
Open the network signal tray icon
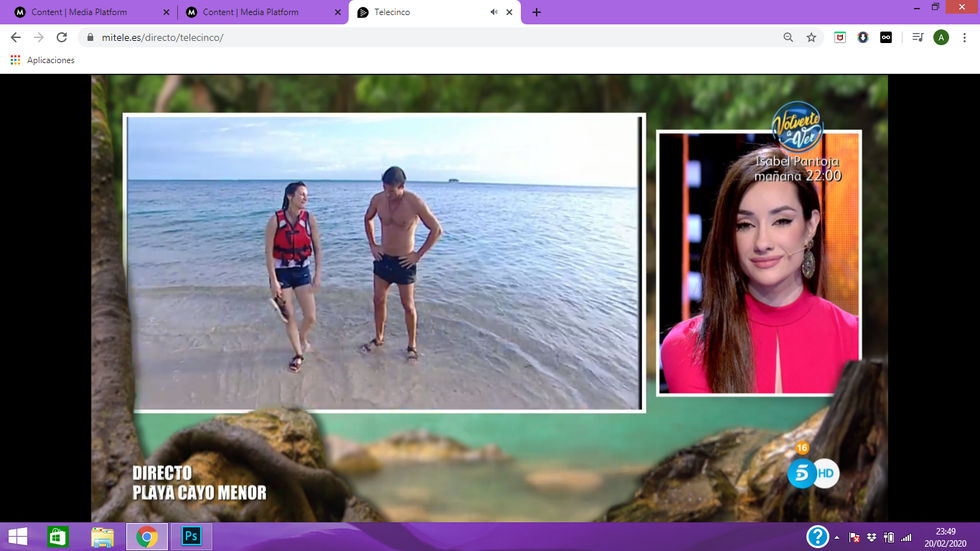(906, 537)
